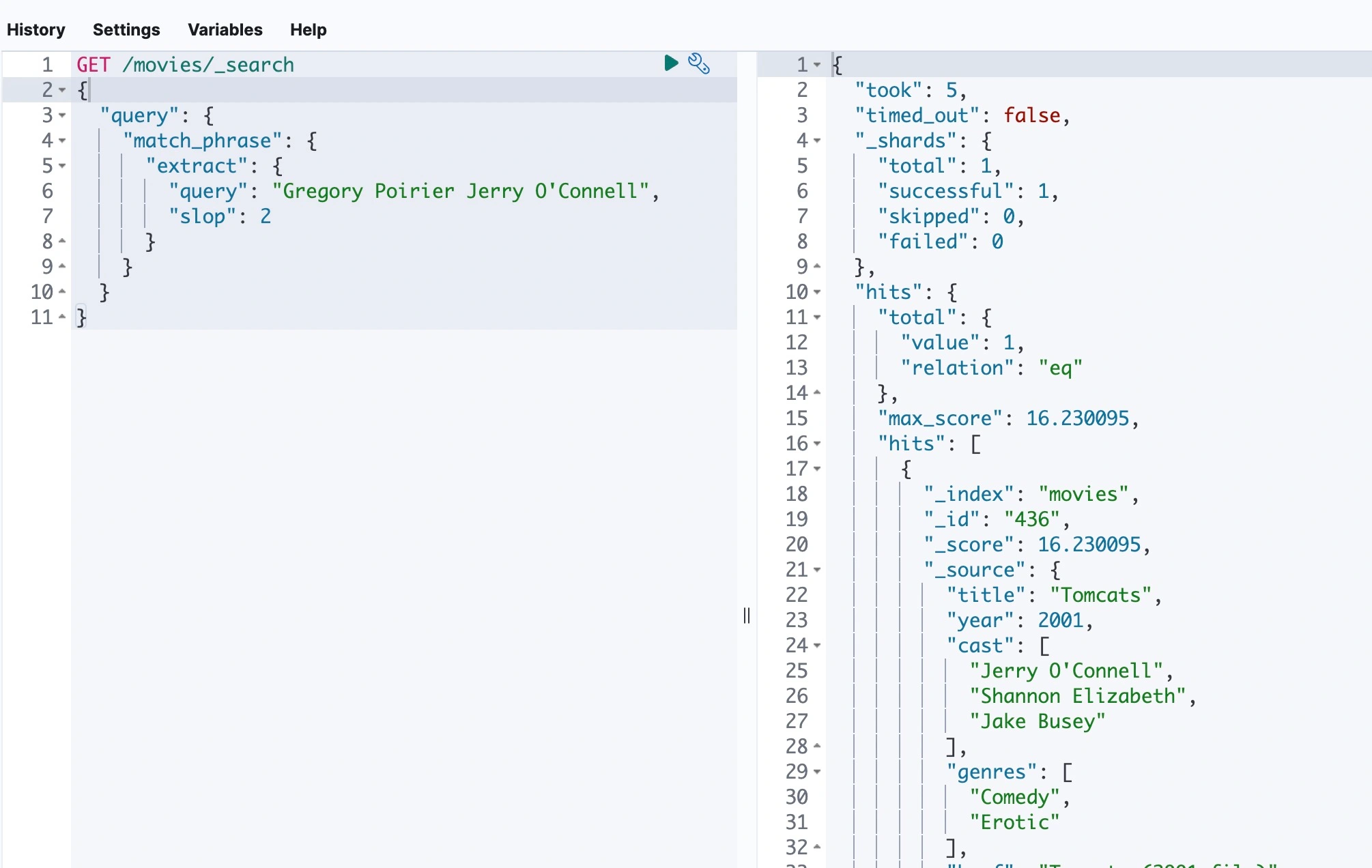Collapse the "extract" block on line 5
The height and width of the screenshot is (868, 1372).
[62, 166]
